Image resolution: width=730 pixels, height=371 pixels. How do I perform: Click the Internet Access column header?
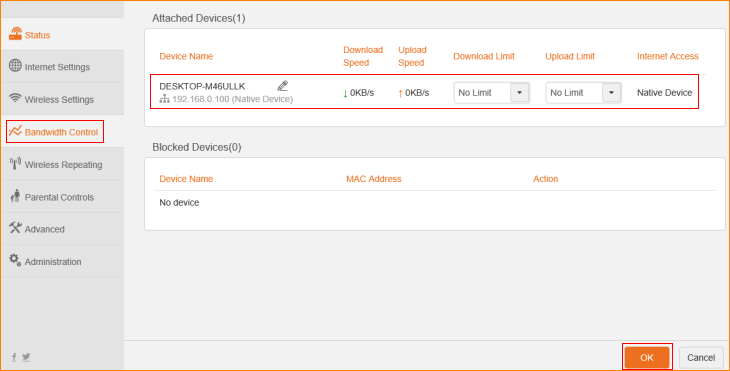668,56
